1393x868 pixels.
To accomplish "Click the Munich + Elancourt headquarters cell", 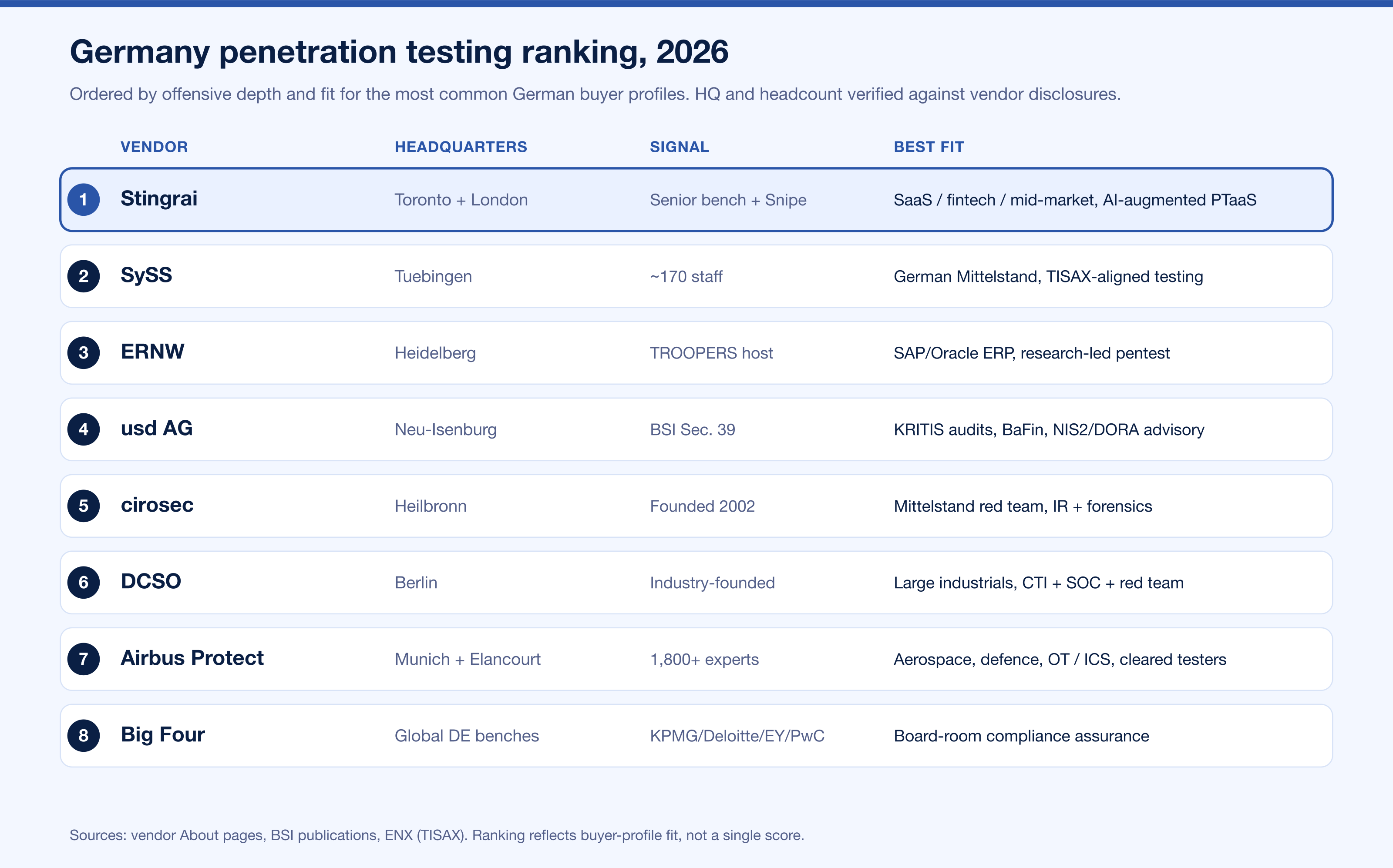I will tap(468, 659).
